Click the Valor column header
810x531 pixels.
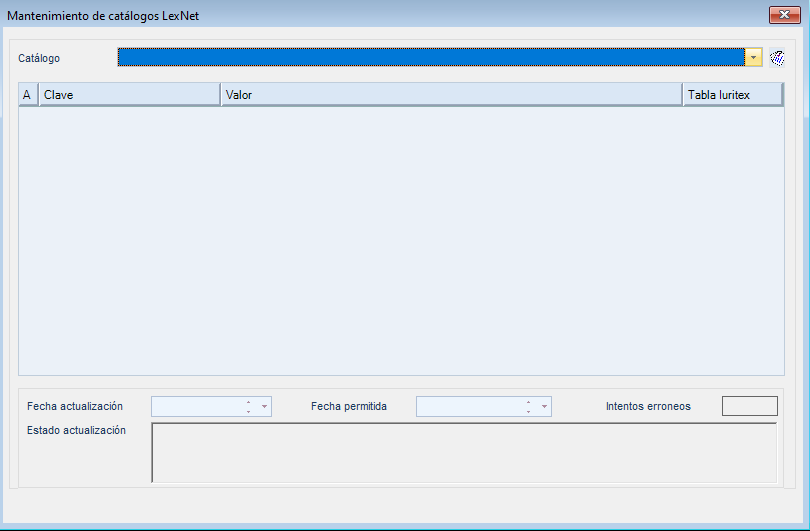pyautogui.click(x=450, y=95)
